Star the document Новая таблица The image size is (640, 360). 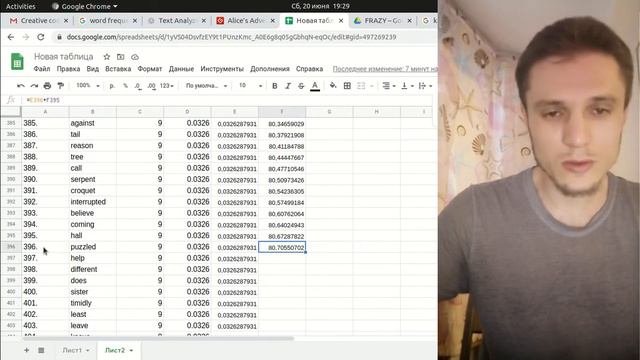click(x=107, y=57)
